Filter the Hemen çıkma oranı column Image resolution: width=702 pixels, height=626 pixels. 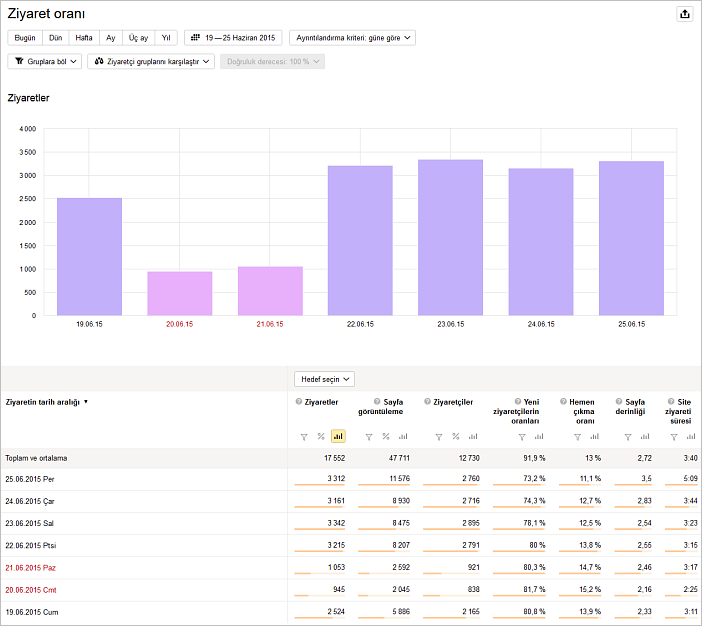(578, 437)
